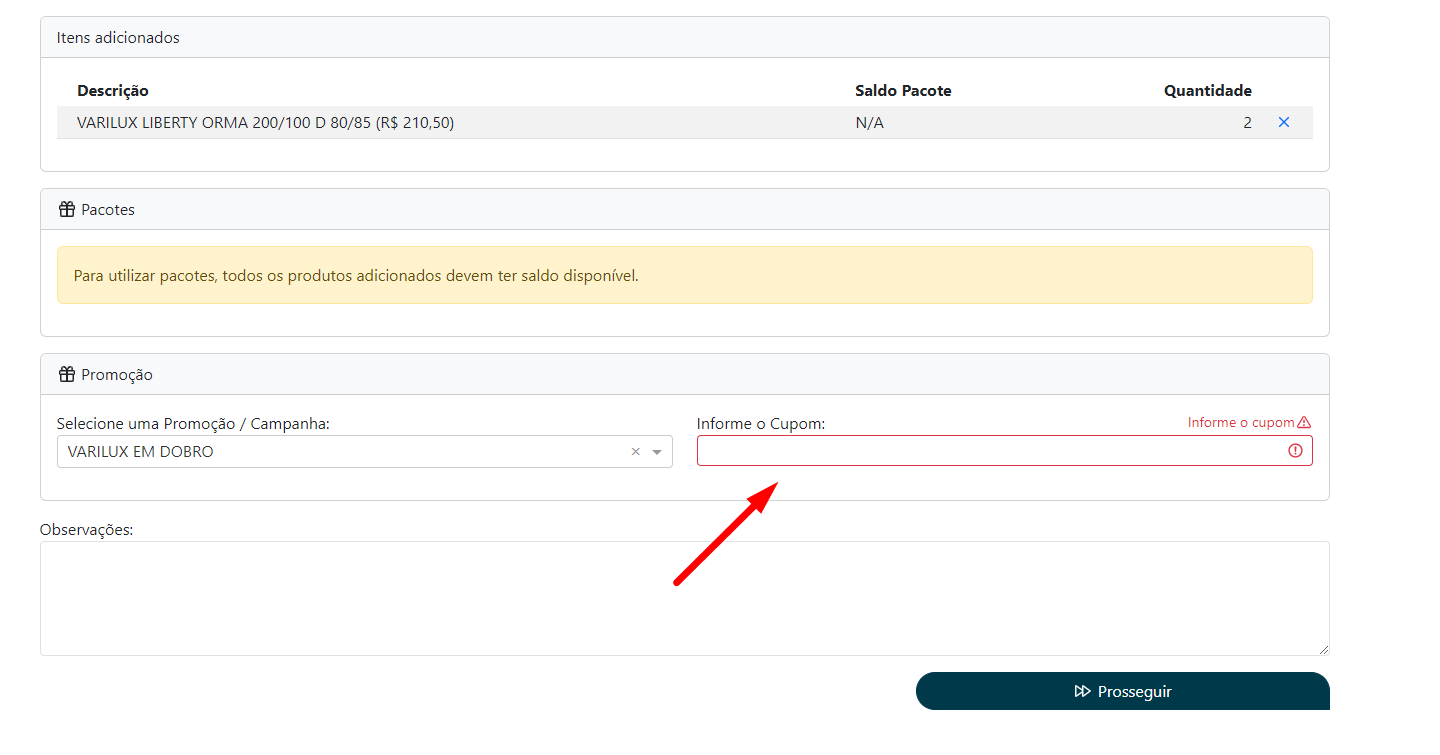1440x755 pixels.
Task: Click the gift icon beside Promoção
Action: 67,374
